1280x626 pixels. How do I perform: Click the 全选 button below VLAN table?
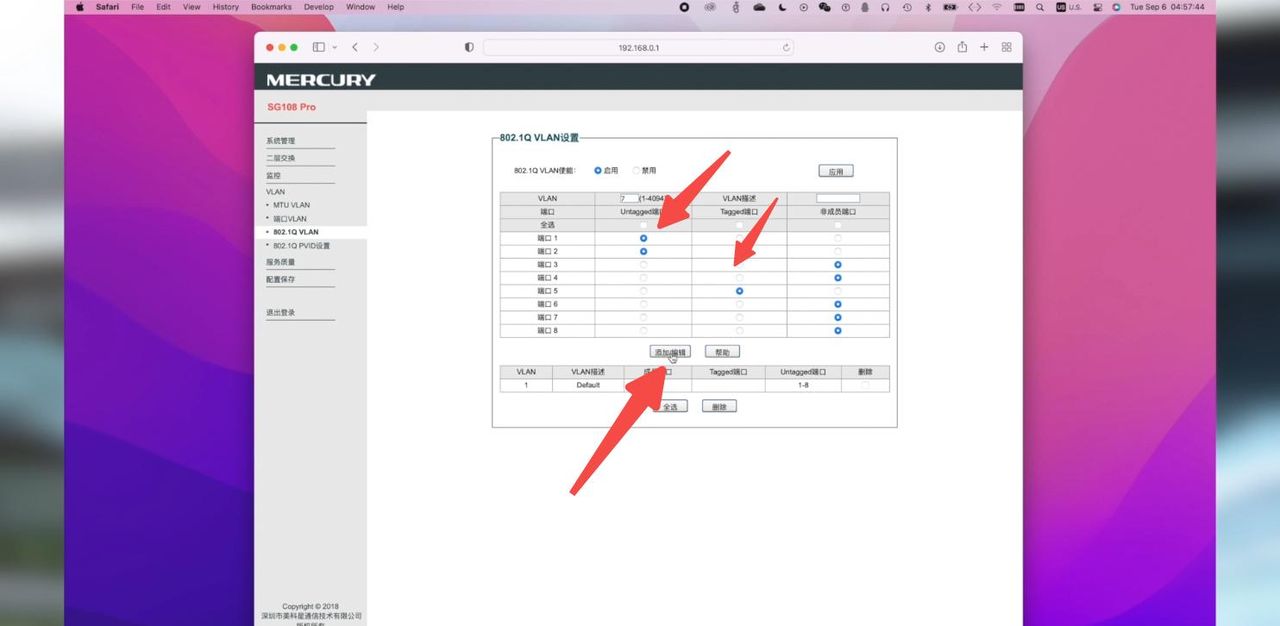(670, 406)
